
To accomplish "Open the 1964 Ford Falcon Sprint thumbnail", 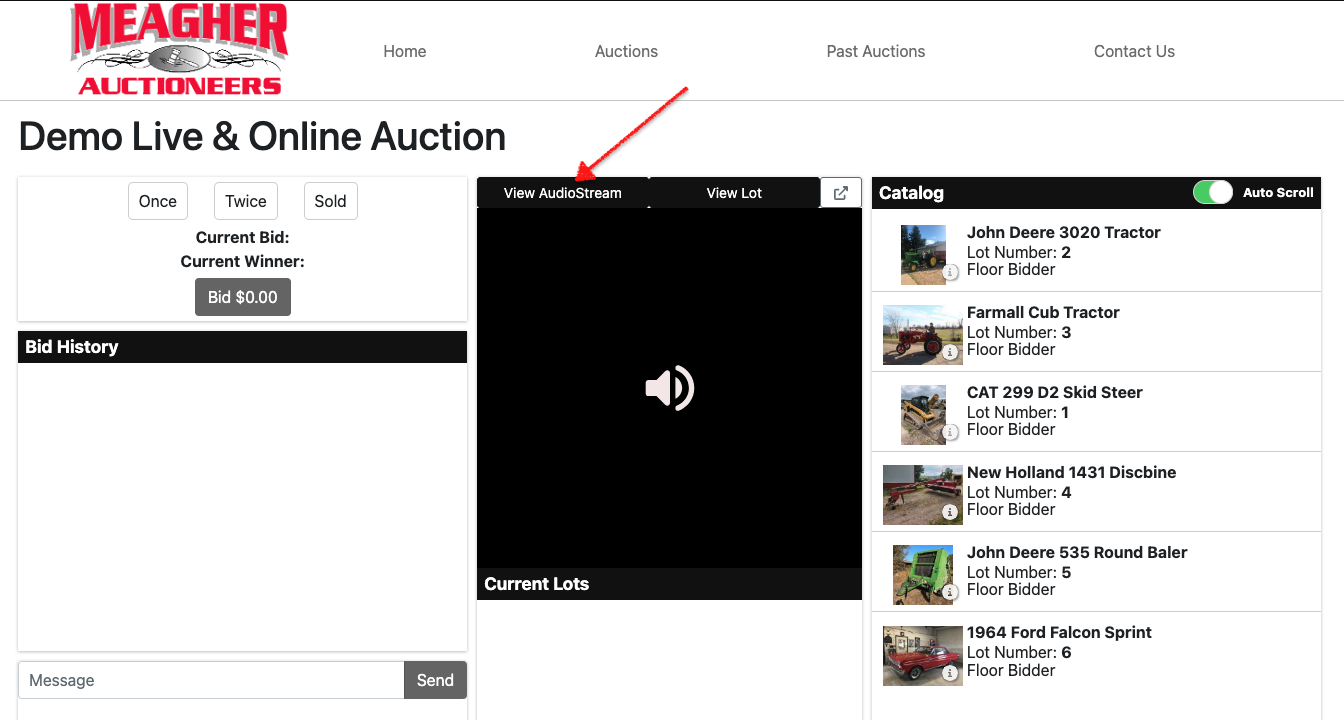I will pyautogui.click(x=921, y=655).
